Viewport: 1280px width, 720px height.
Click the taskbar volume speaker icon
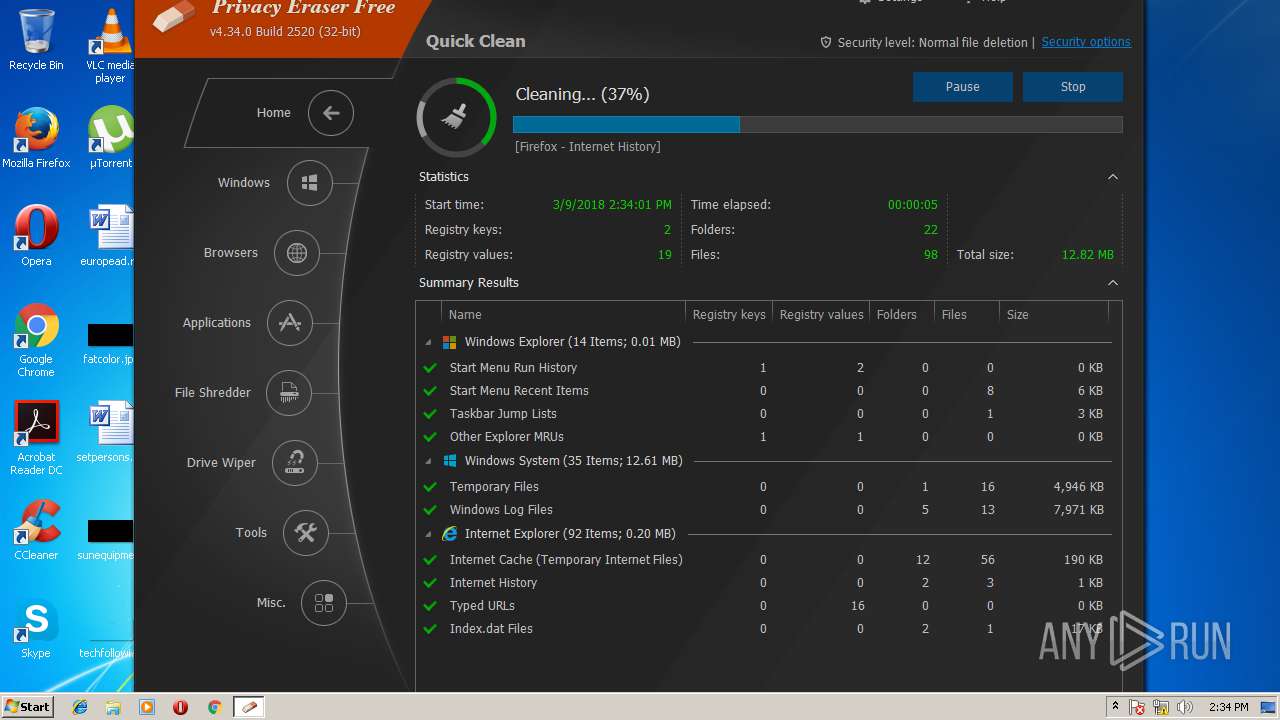(1185, 707)
